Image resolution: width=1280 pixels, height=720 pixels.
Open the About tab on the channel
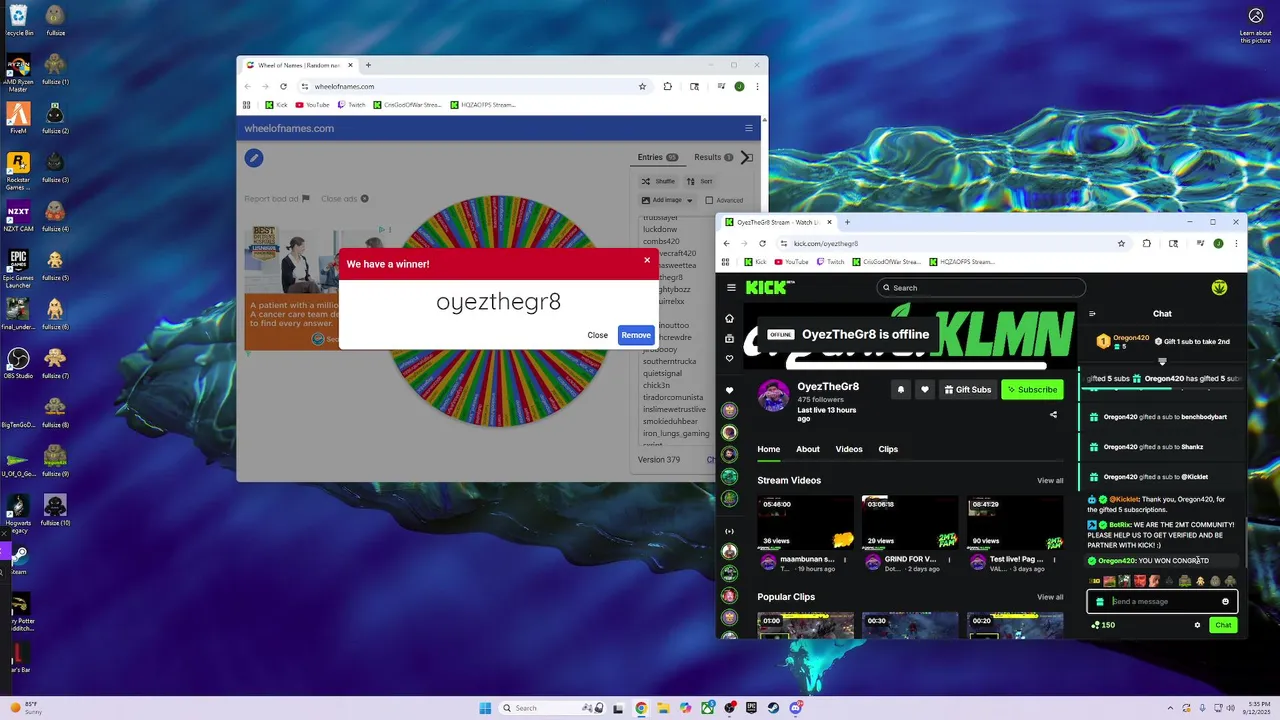point(808,449)
